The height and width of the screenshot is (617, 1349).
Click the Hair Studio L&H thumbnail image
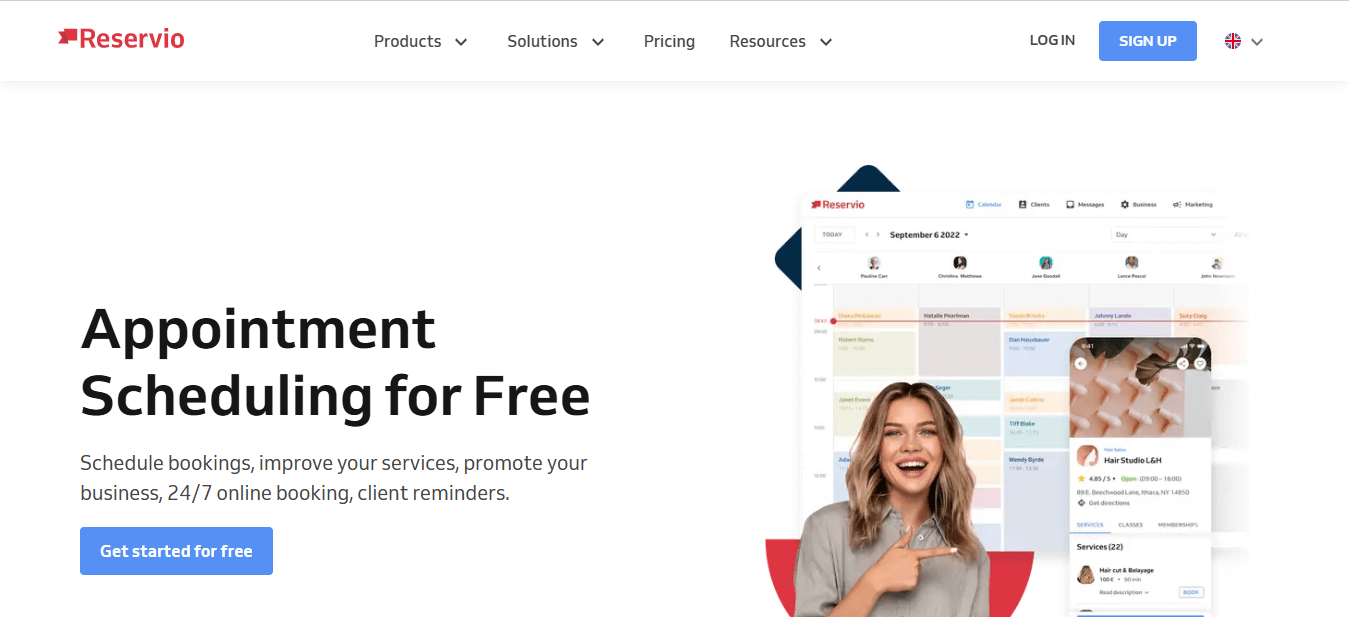1087,456
